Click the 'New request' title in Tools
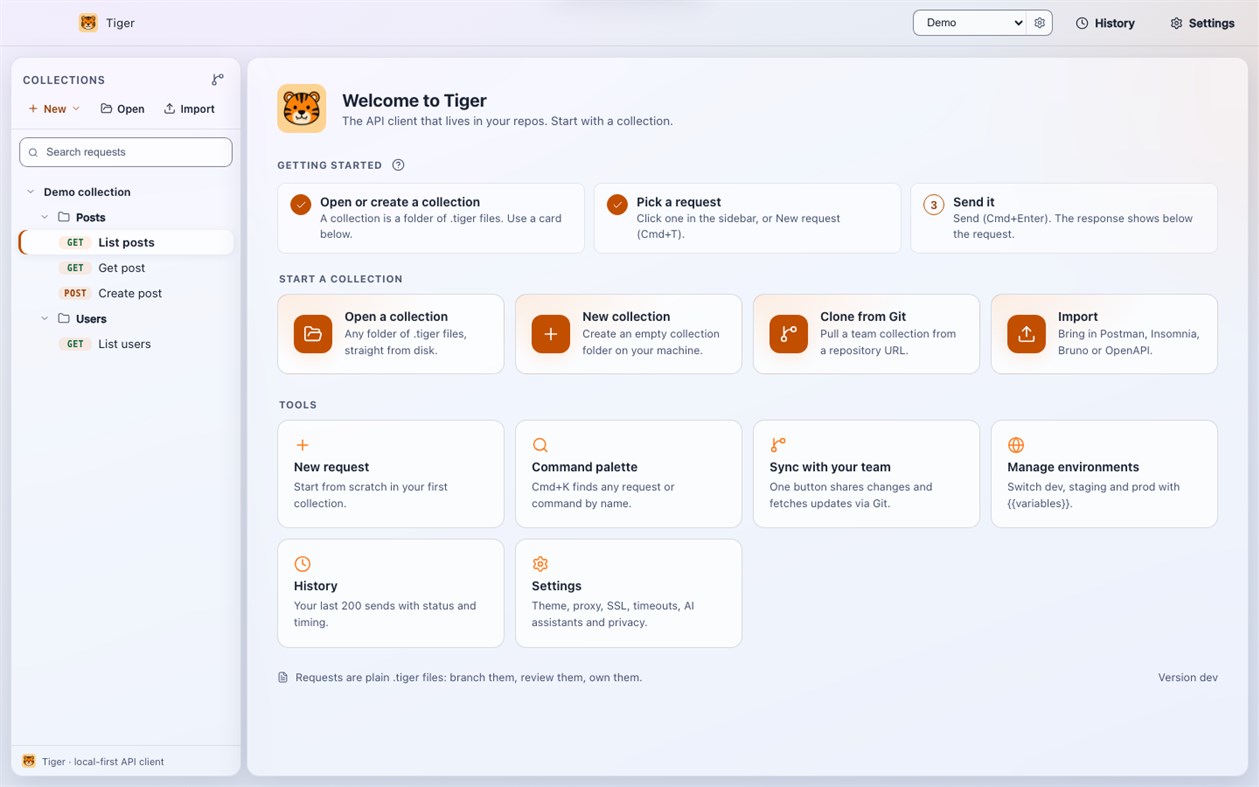 point(331,467)
